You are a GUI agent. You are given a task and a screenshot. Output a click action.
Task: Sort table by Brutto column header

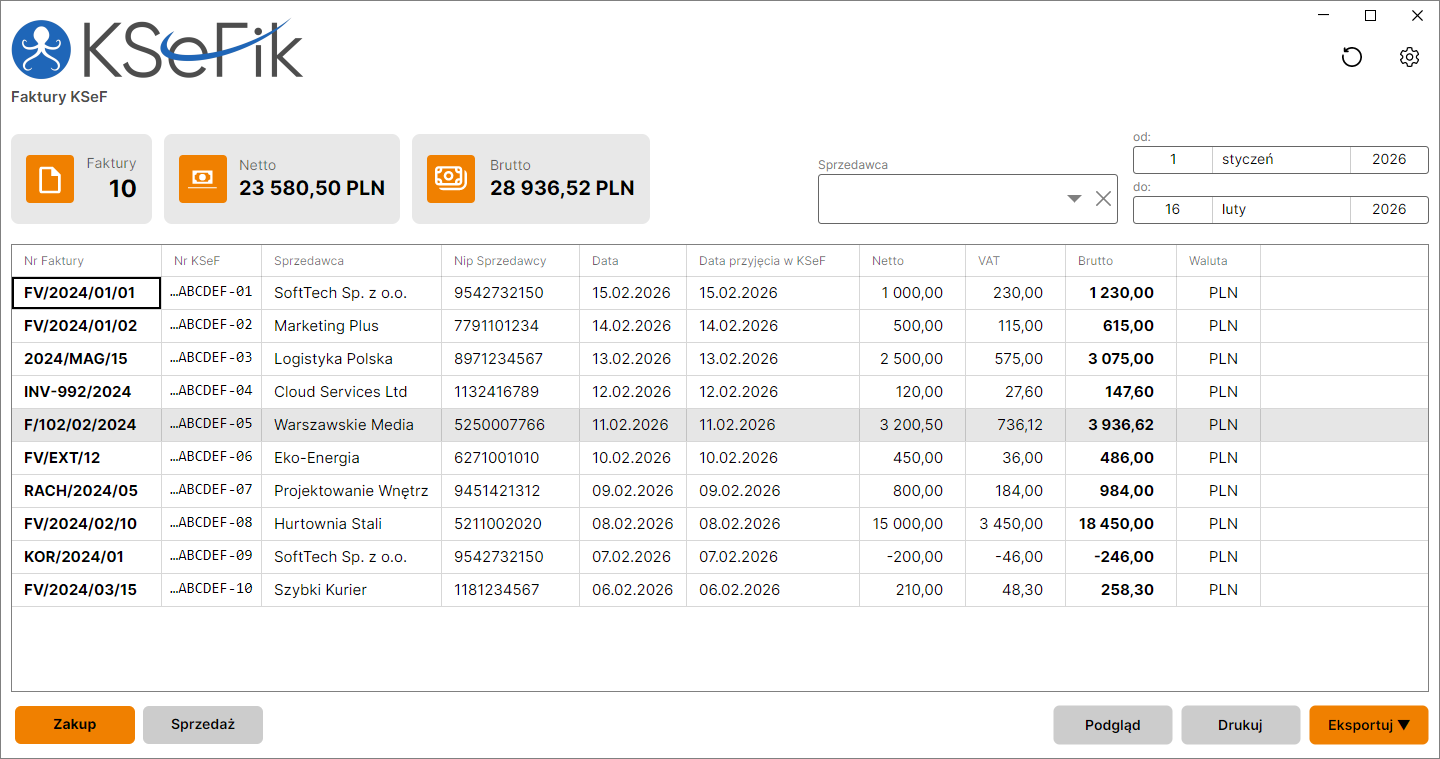tap(1096, 261)
